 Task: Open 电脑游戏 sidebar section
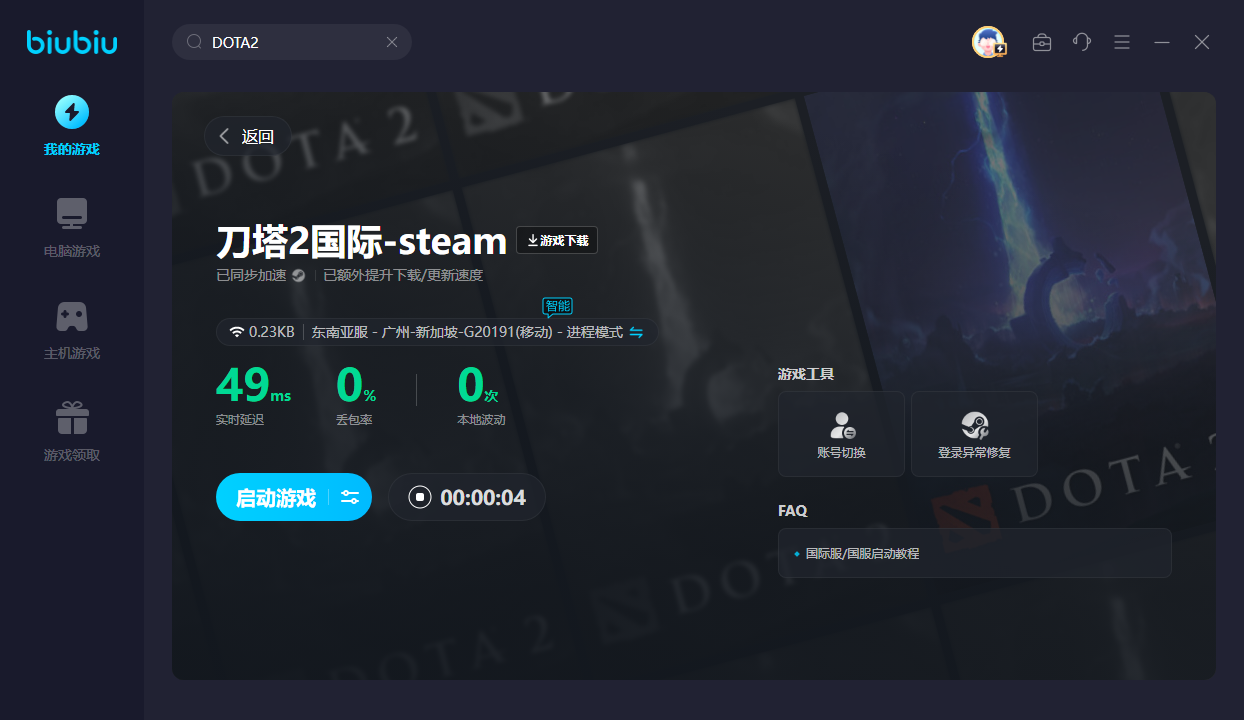pyautogui.click(x=71, y=227)
